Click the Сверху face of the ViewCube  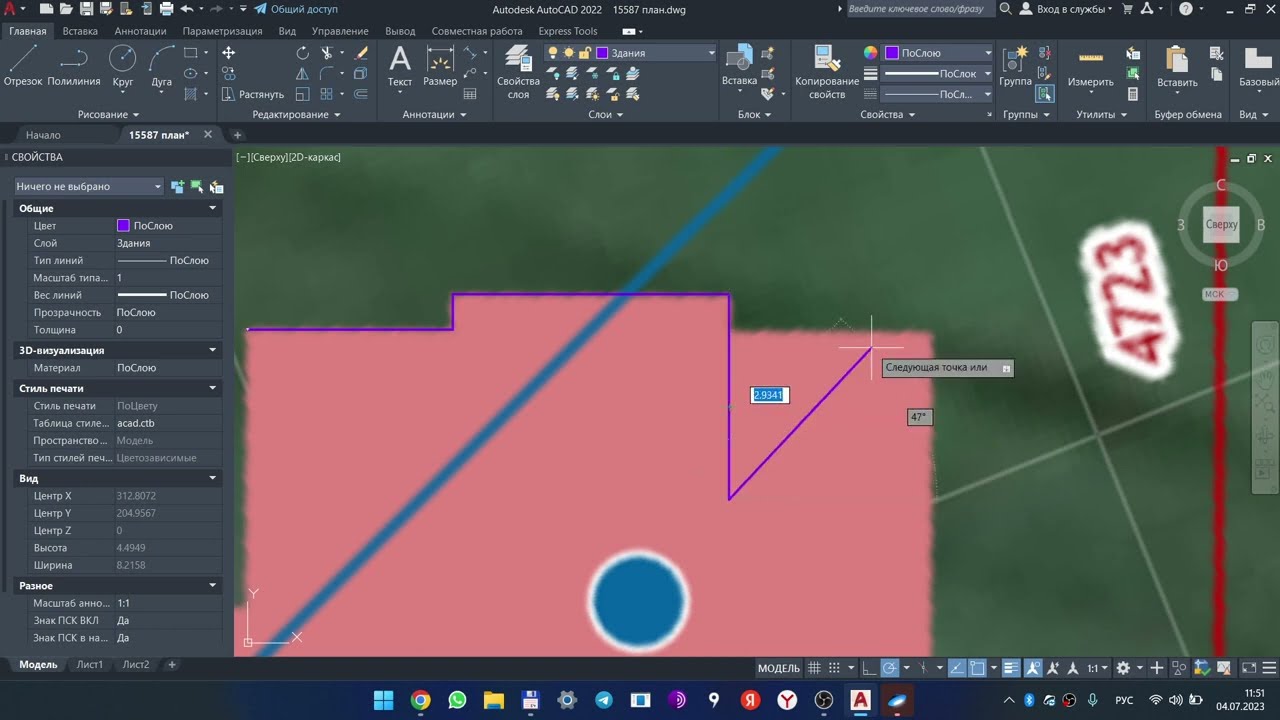[1221, 225]
